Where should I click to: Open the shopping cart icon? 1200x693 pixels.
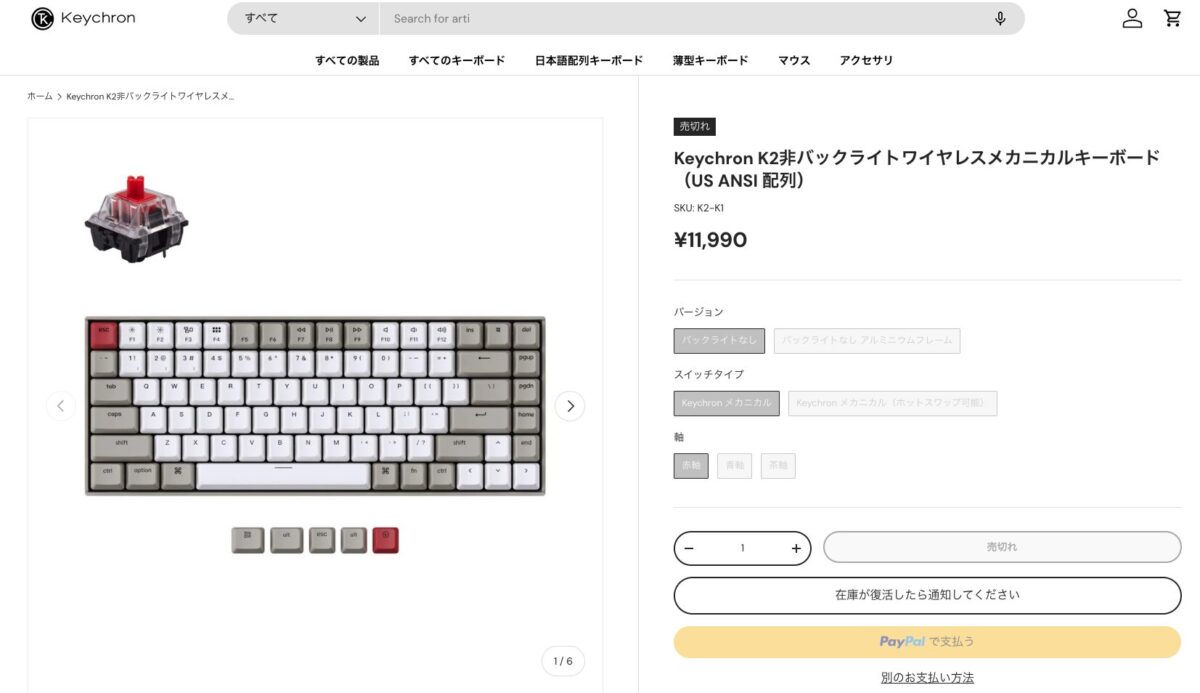tap(1172, 18)
